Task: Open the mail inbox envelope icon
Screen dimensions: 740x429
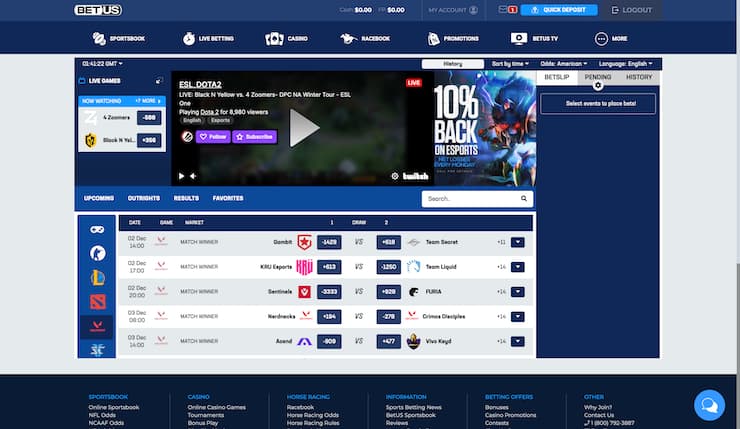Action: click(503, 9)
